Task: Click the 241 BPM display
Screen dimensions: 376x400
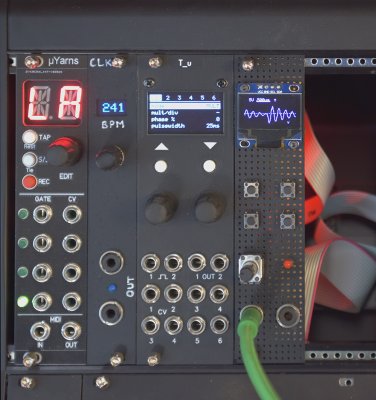Action: pos(113,108)
